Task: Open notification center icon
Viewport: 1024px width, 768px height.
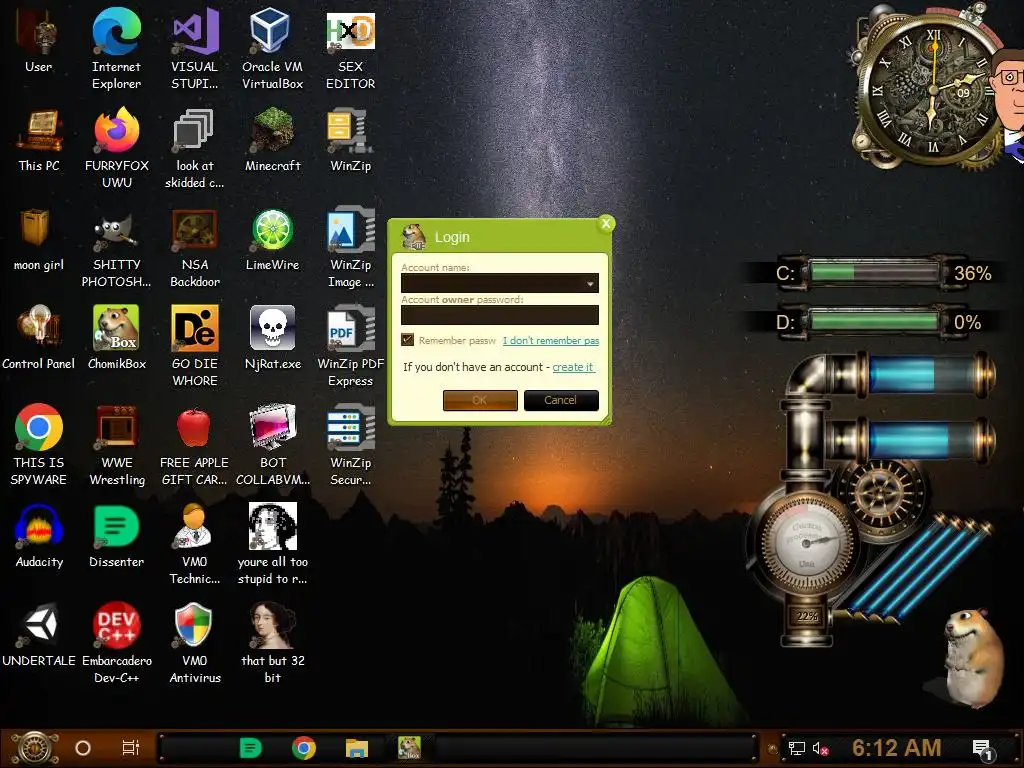Action: (x=983, y=750)
